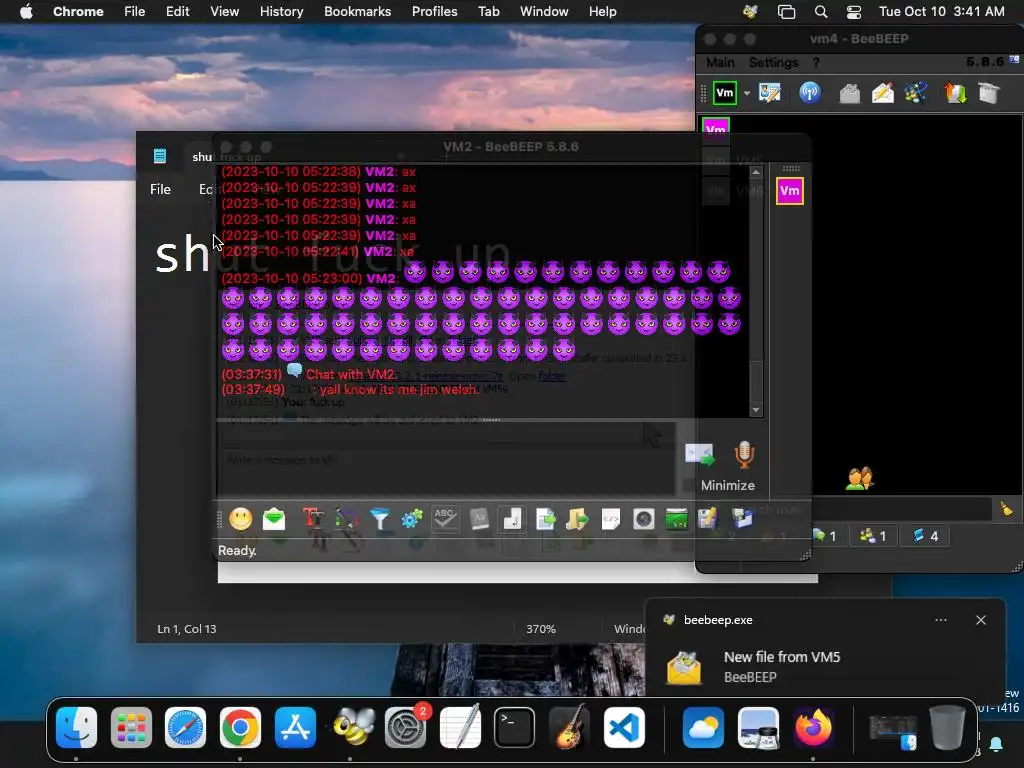Open System Settings with the badge in Dock
Viewport: 1024px width, 768px height.
[x=406, y=728]
